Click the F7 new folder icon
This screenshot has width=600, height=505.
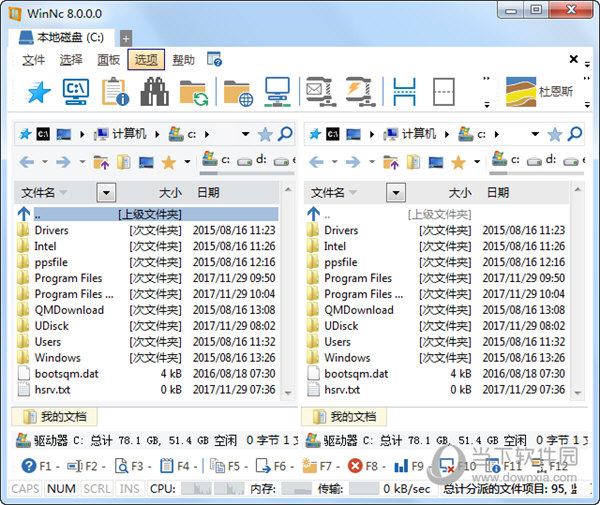[309, 466]
